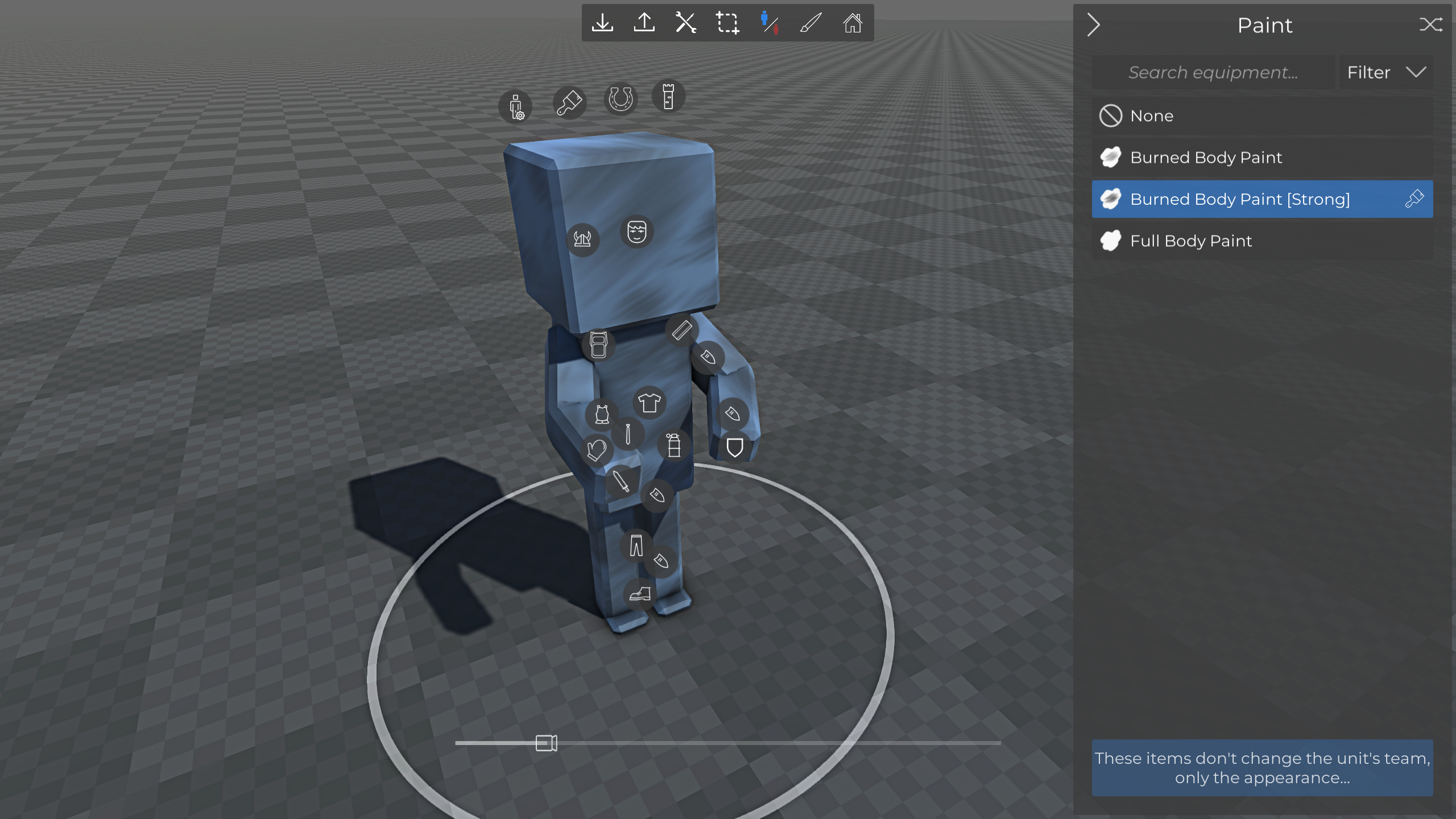Image resolution: width=1456 pixels, height=819 pixels.
Task: Click the pants slot icon on legs
Action: (636, 545)
